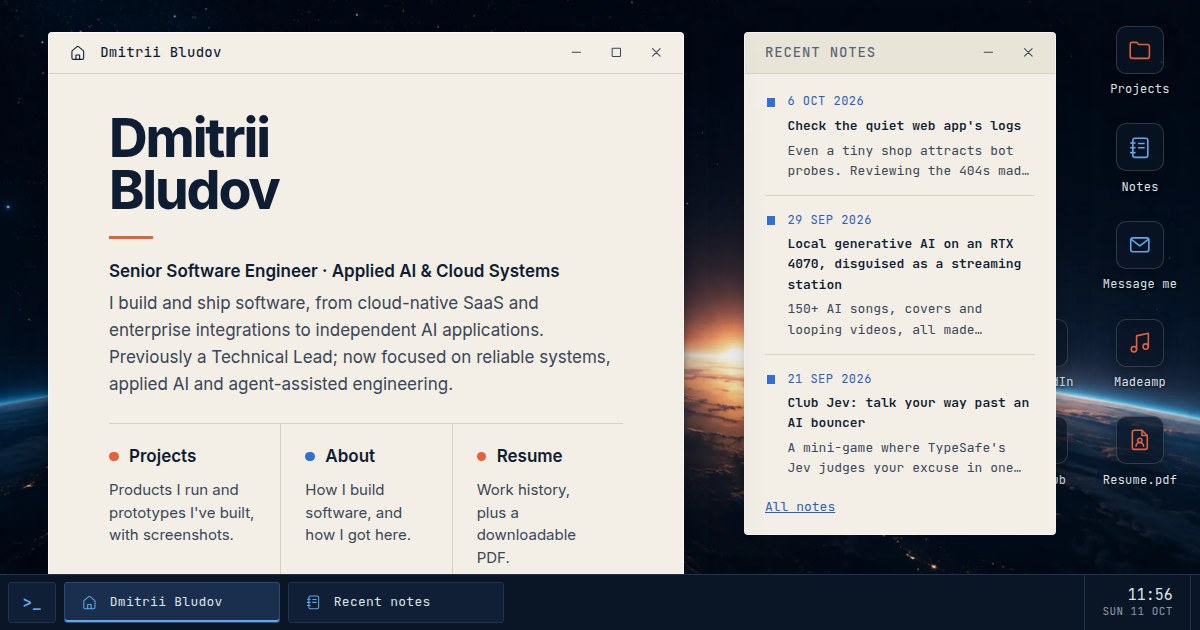This screenshot has height=630, width=1200.
Task: Click the RECENT NOTES window title
Action: (x=820, y=52)
